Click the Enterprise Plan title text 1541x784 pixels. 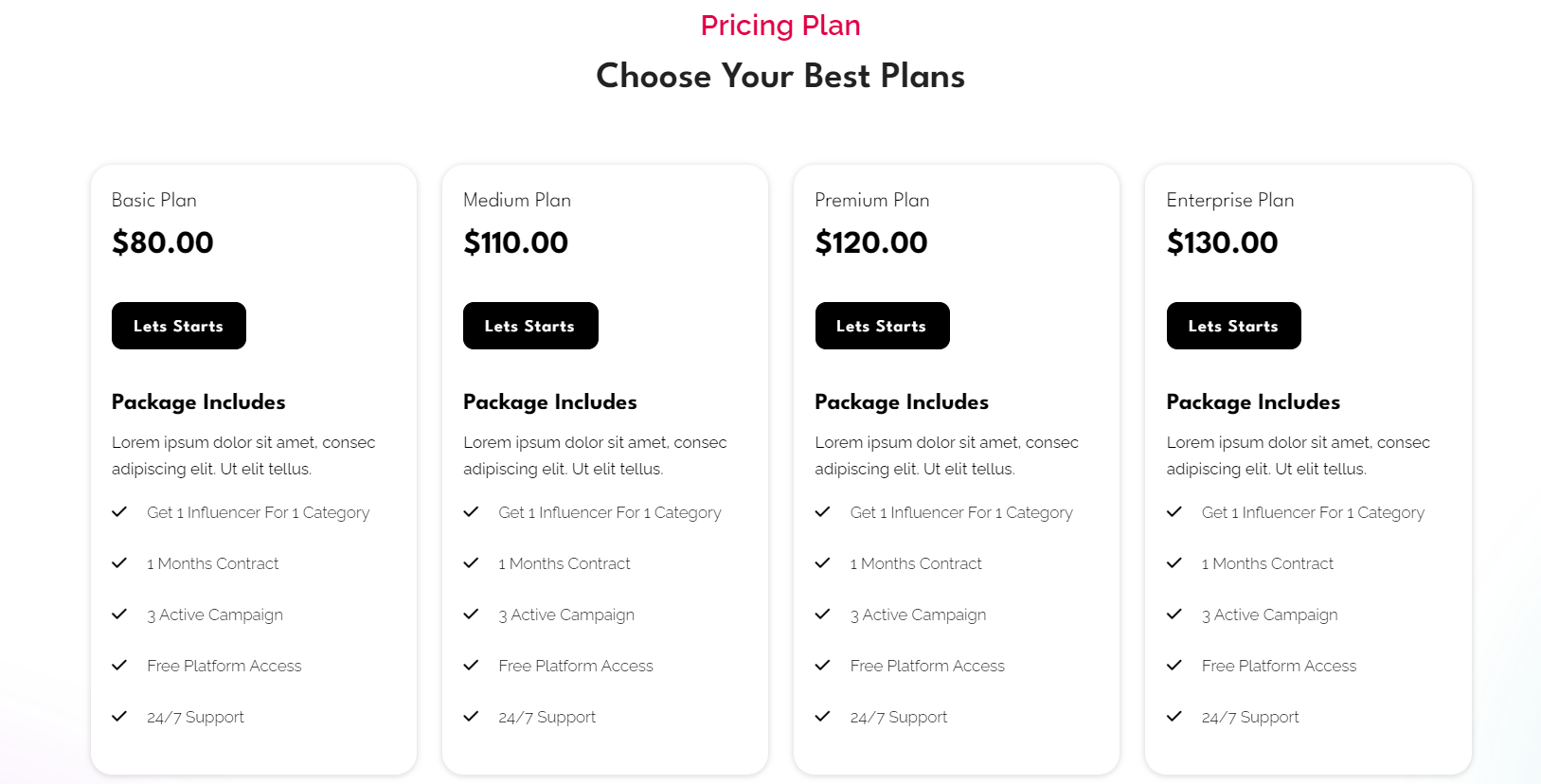point(1229,200)
